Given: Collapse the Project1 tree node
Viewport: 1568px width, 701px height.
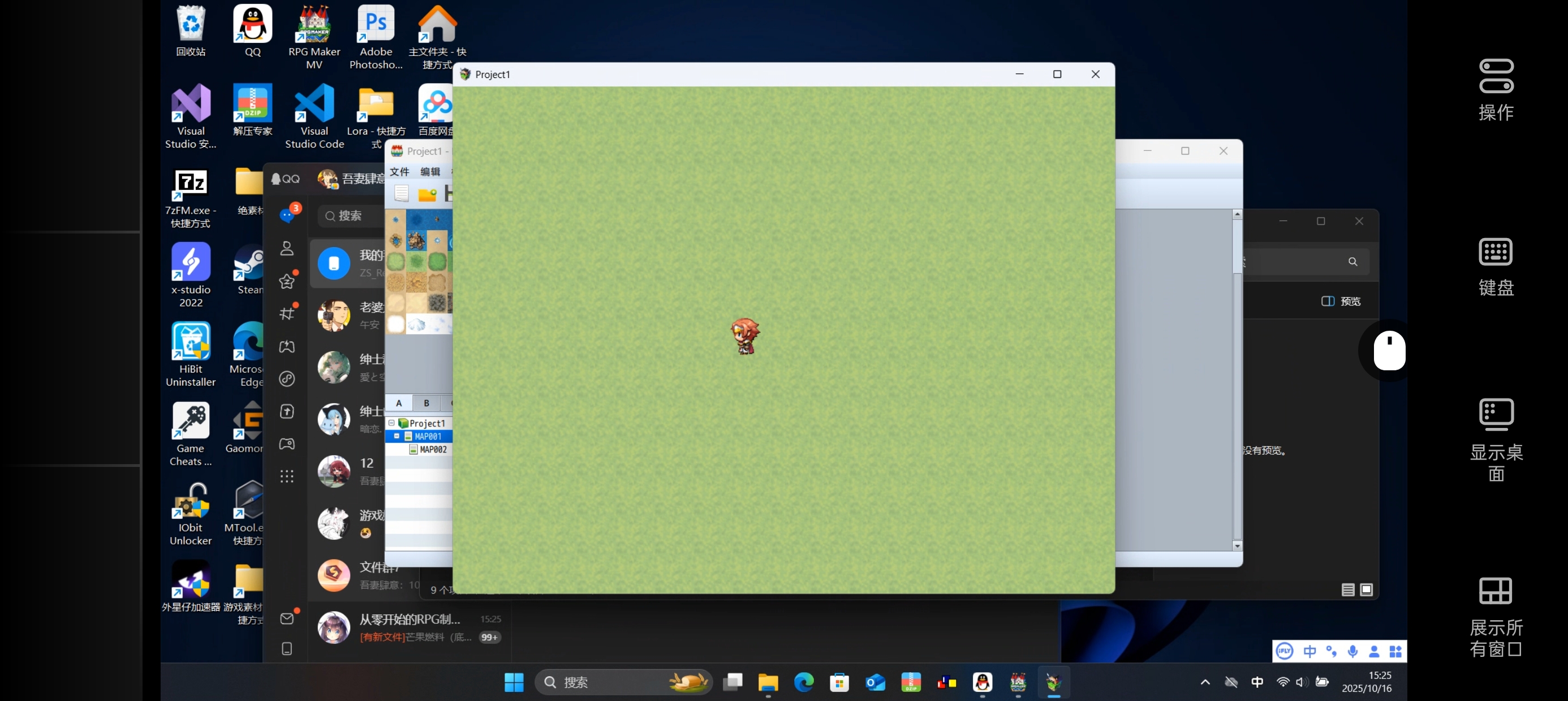Looking at the screenshot, I should click(391, 422).
